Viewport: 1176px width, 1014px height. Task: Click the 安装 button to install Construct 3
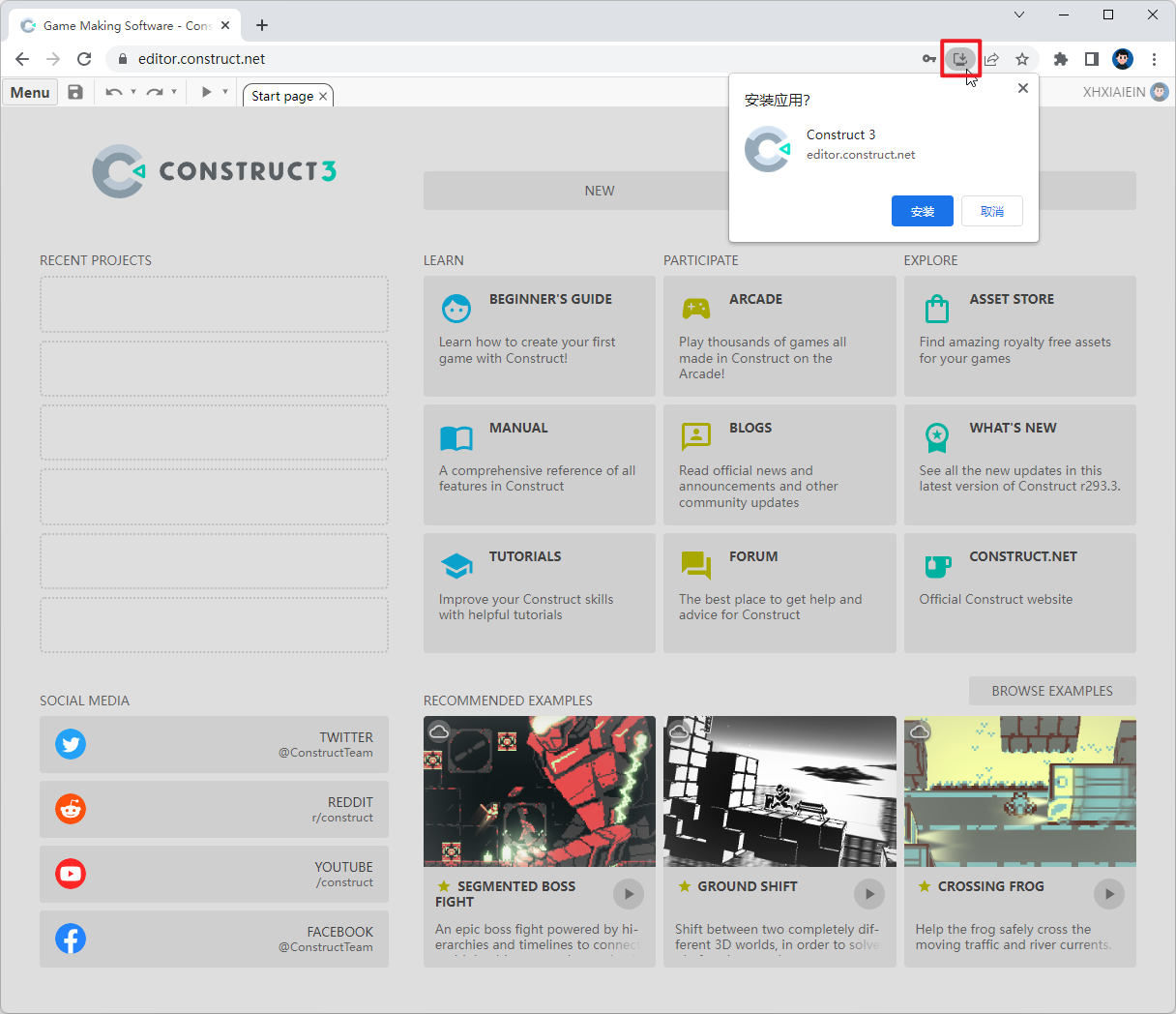[922, 211]
